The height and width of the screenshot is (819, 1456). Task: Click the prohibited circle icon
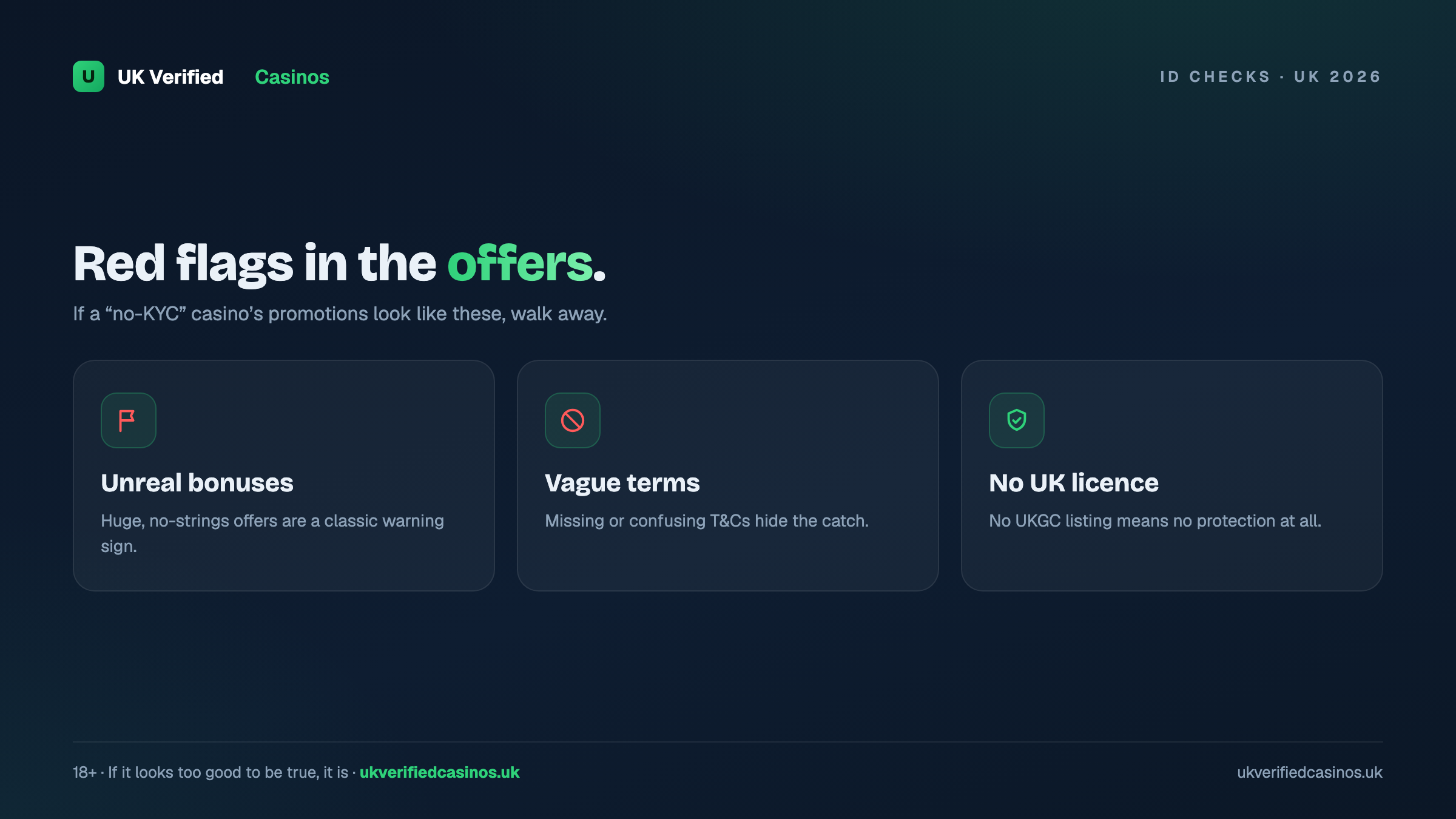pyautogui.click(x=572, y=420)
